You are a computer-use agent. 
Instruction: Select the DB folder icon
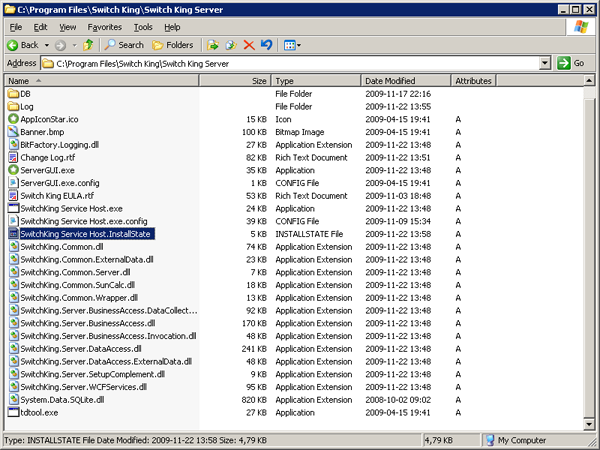click(x=13, y=94)
